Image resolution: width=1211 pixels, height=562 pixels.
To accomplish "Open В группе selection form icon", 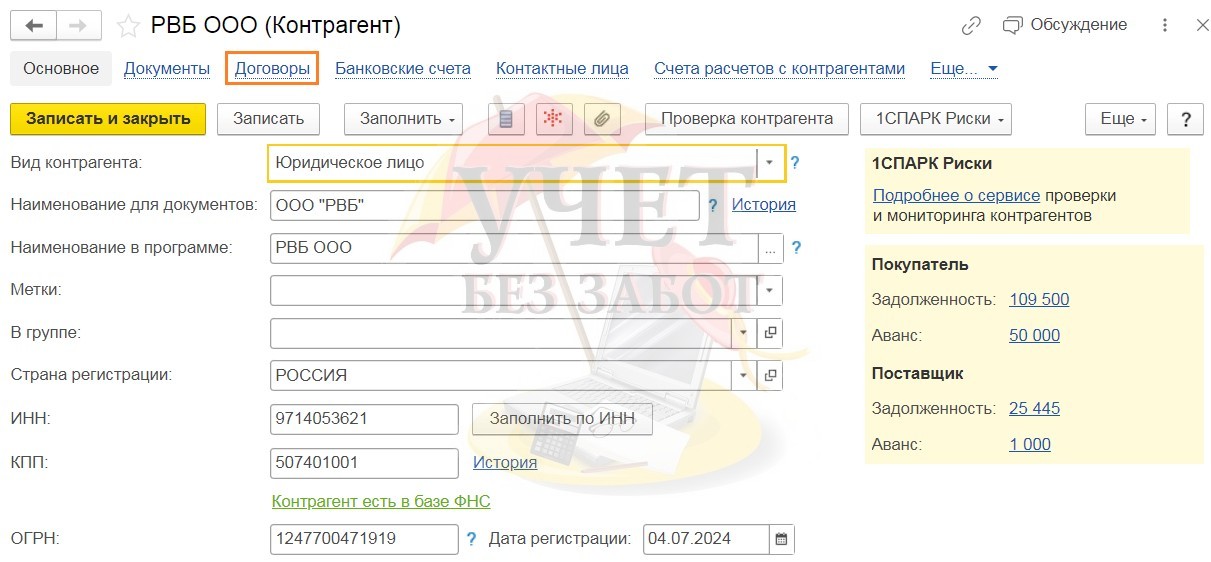I will (x=771, y=333).
